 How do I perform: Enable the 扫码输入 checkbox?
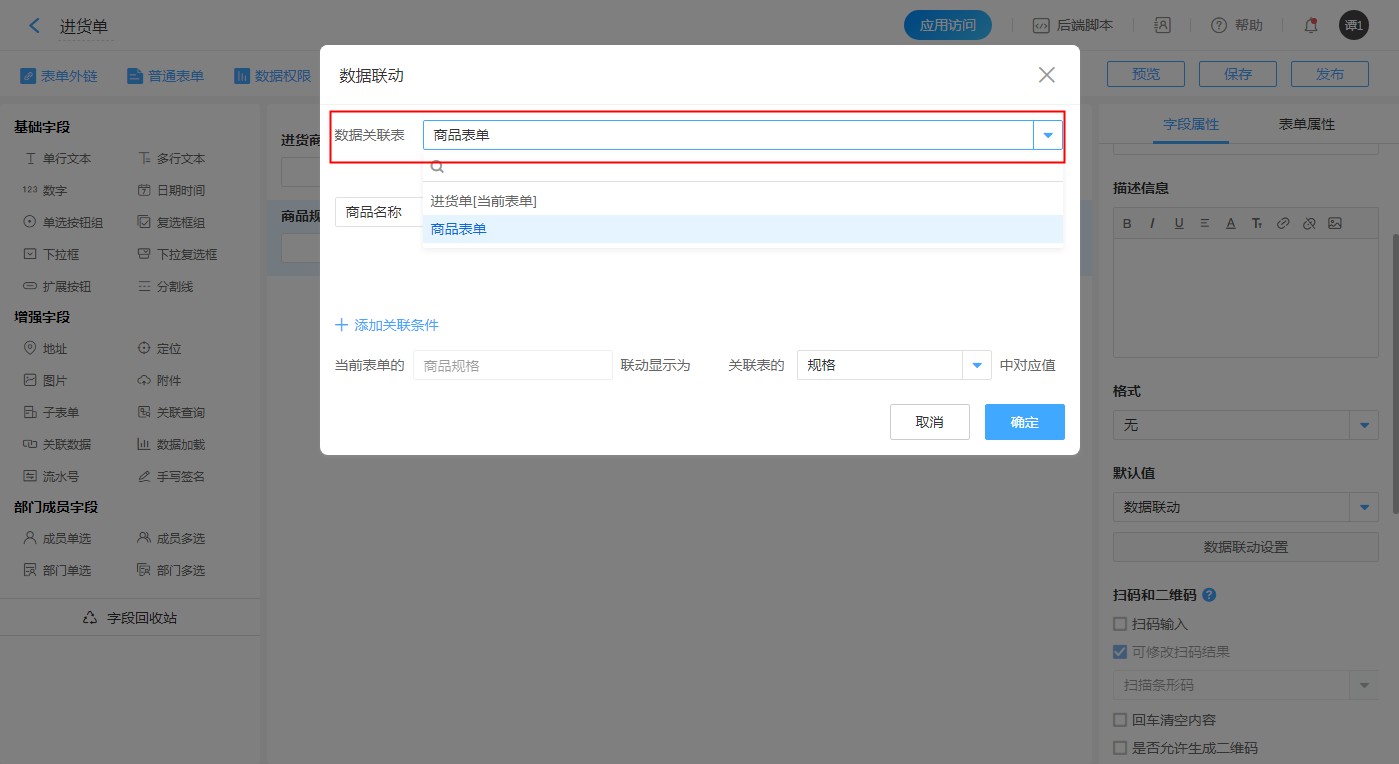tap(1120, 624)
